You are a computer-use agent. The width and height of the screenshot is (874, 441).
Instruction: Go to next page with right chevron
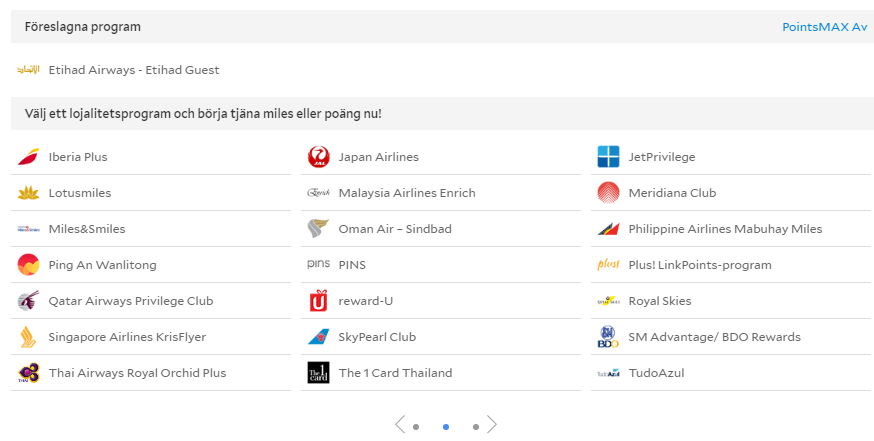492,425
